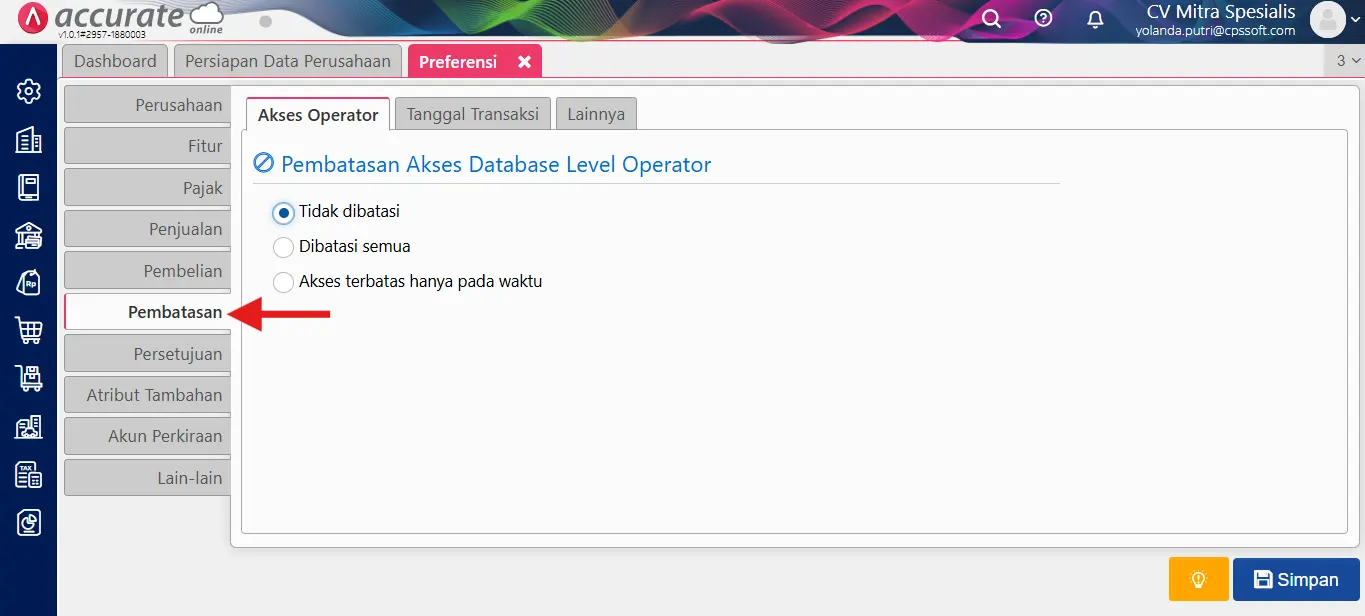
Task: Click the yellow lightbulb tips button
Action: pyautogui.click(x=1198, y=579)
